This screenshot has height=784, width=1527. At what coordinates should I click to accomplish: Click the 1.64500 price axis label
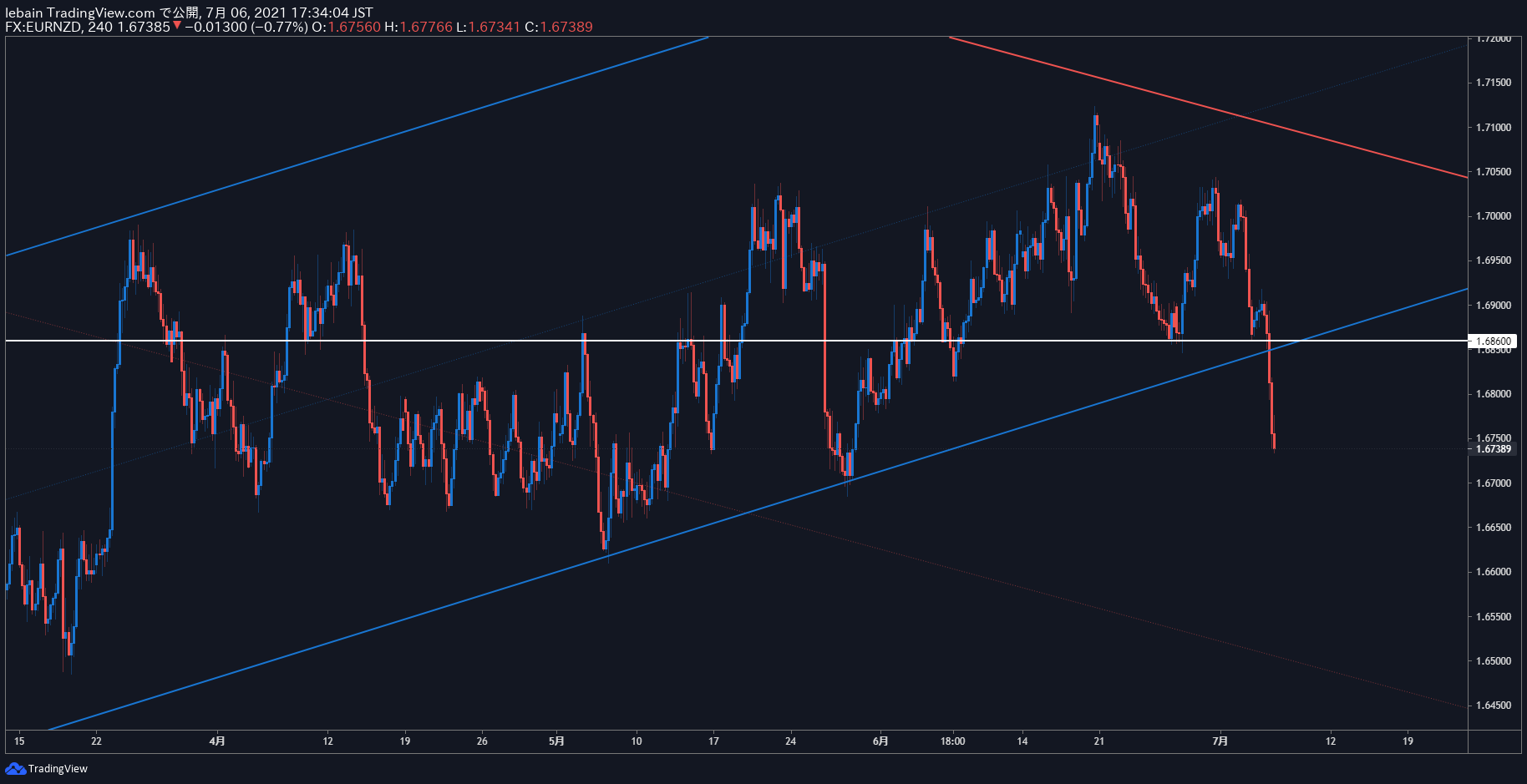[1493, 706]
